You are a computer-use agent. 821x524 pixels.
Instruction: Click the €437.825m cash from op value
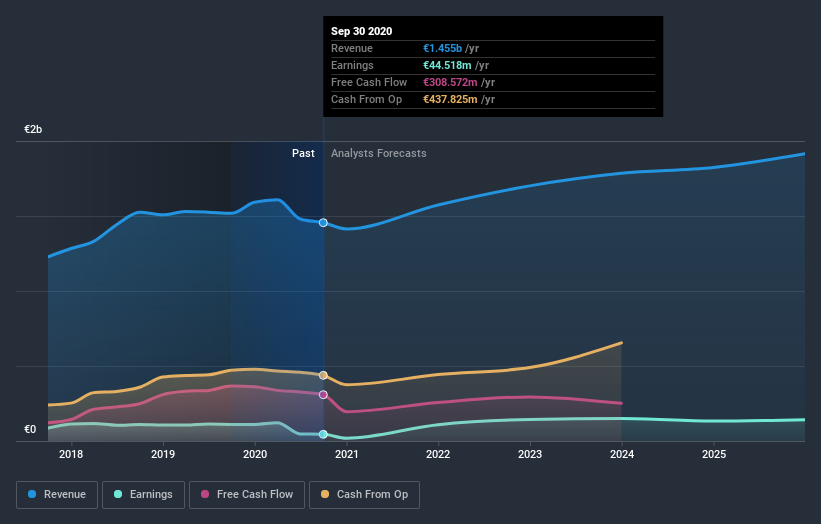click(x=450, y=99)
